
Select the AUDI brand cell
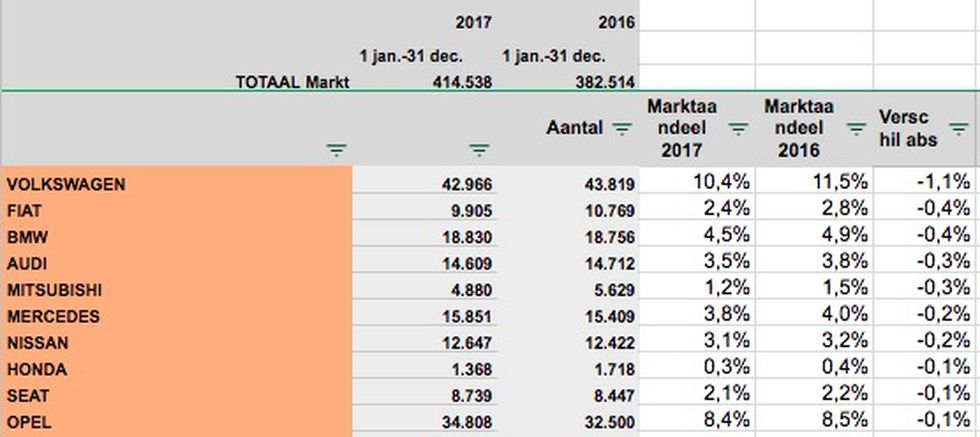coord(177,264)
